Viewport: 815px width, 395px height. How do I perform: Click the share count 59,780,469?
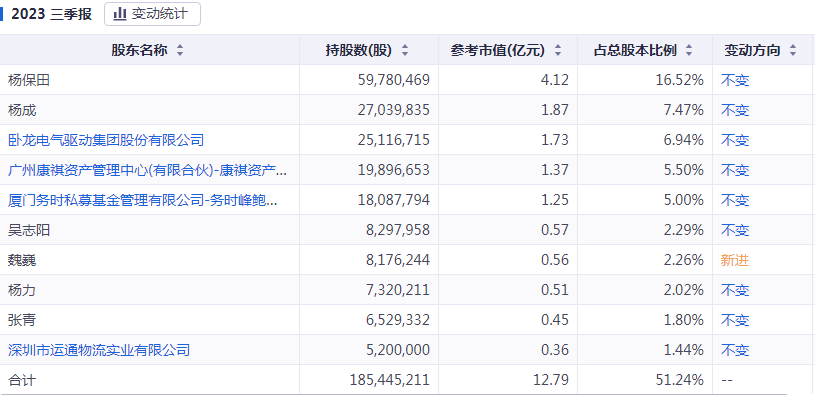pos(393,80)
